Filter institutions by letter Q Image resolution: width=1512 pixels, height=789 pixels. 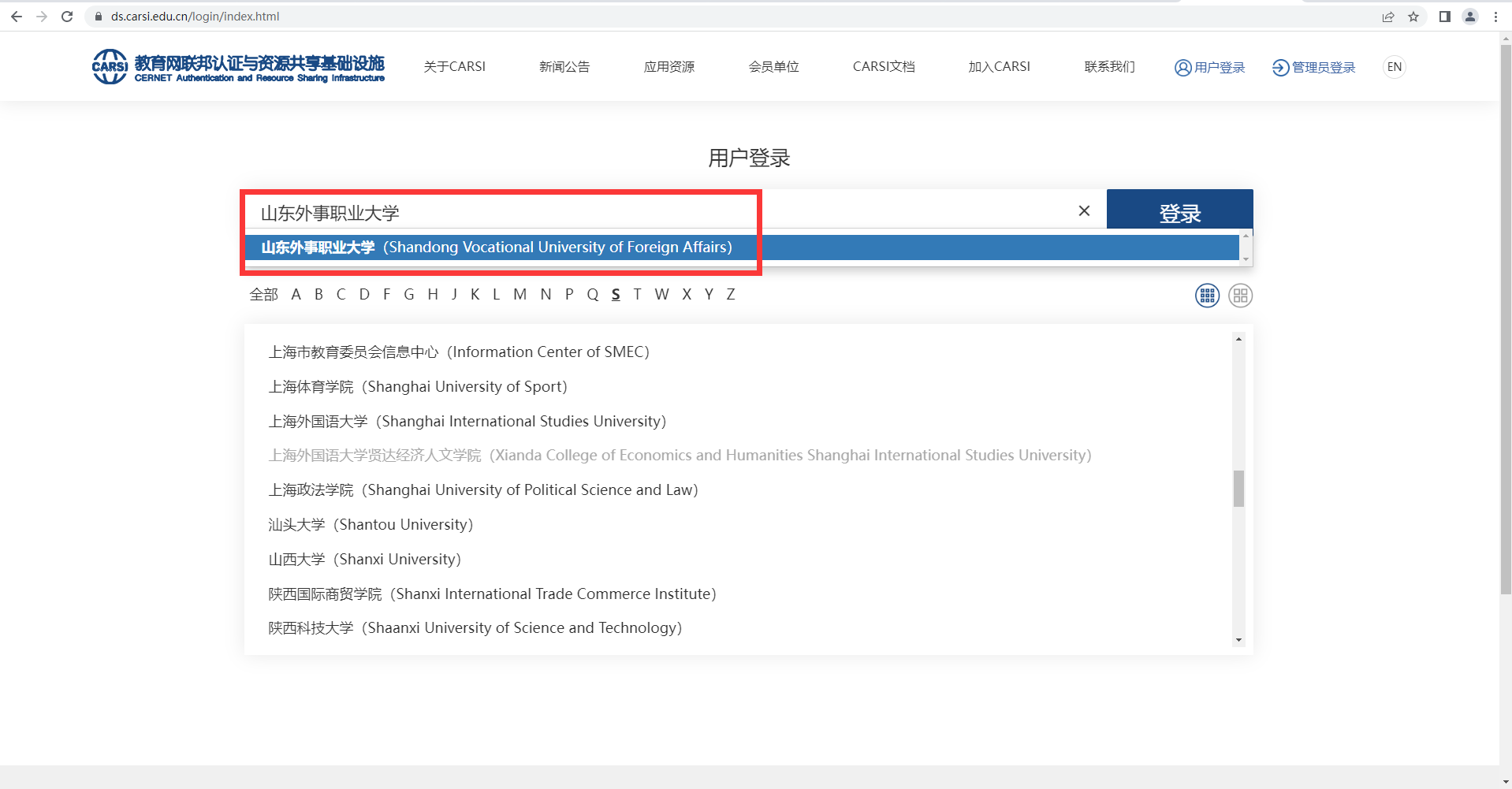click(x=593, y=295)
